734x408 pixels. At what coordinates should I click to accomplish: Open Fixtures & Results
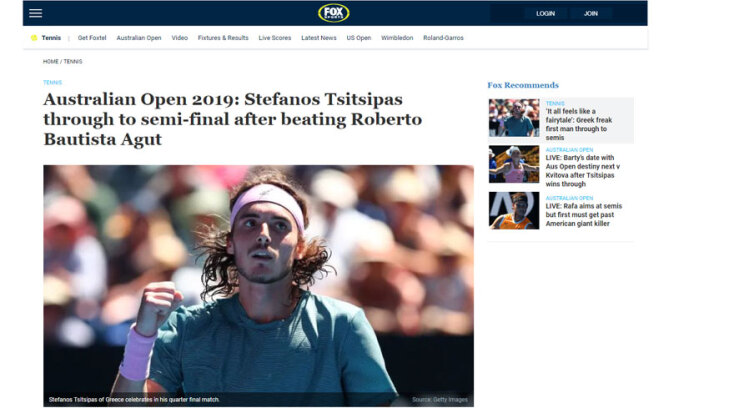click(223, 38)
